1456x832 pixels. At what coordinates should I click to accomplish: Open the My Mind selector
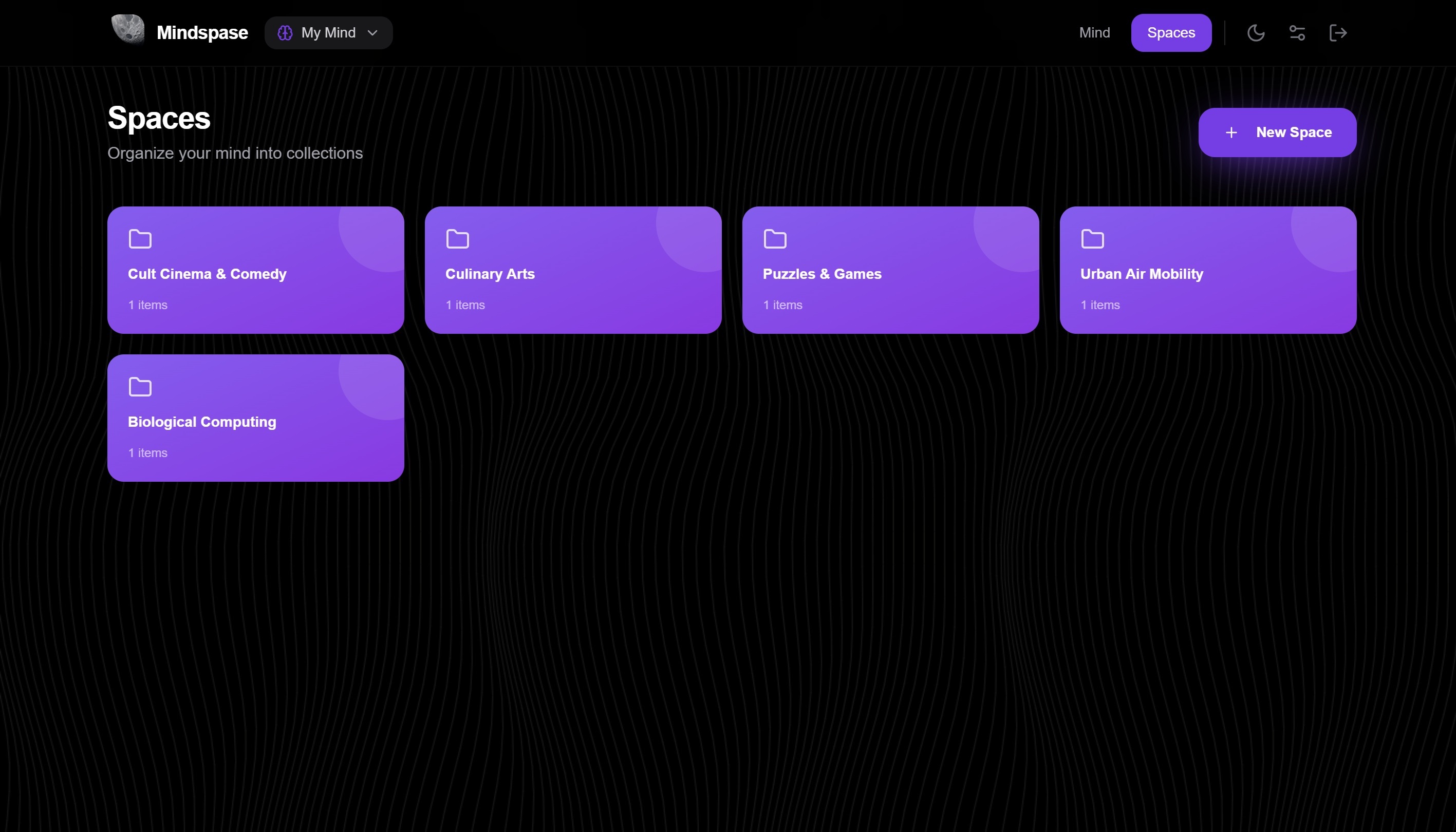pos(328,32)
